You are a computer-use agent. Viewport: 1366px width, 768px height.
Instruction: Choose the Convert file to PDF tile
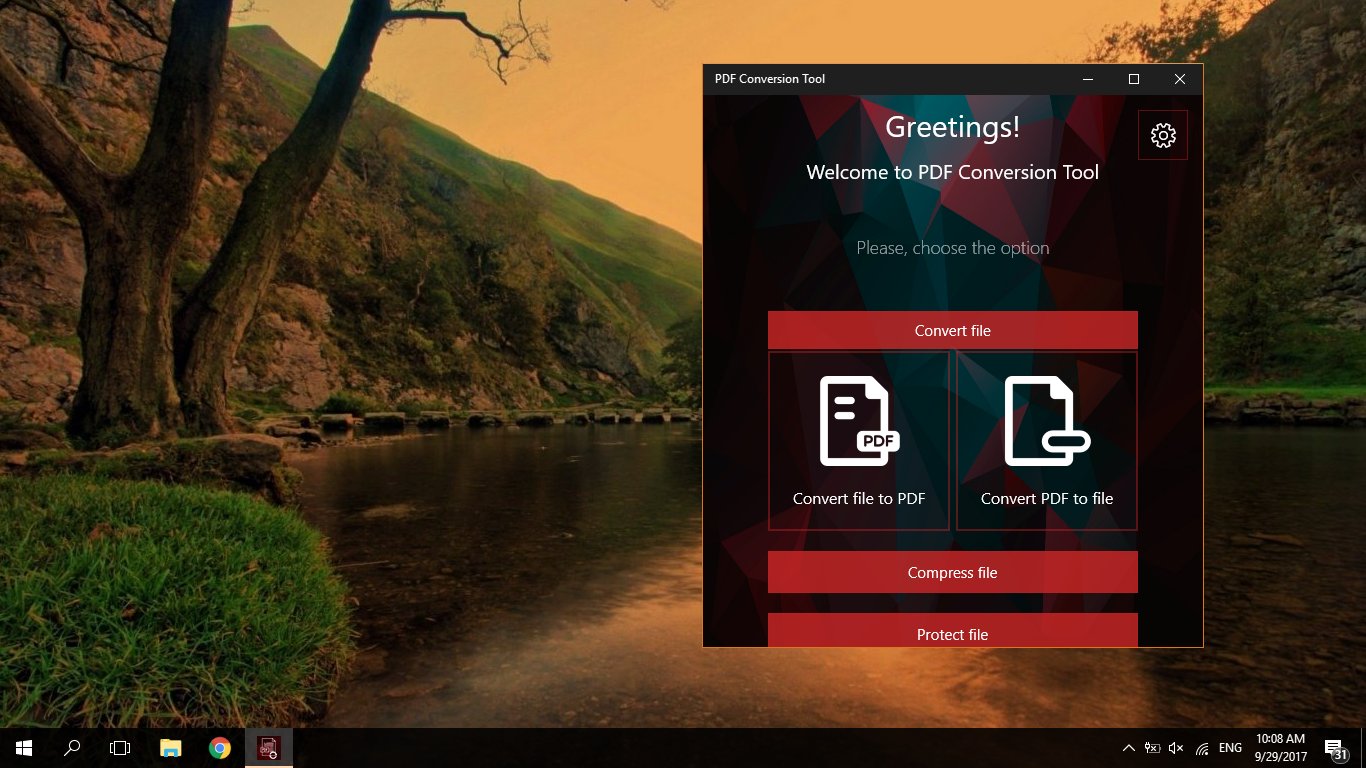(859, 441)
